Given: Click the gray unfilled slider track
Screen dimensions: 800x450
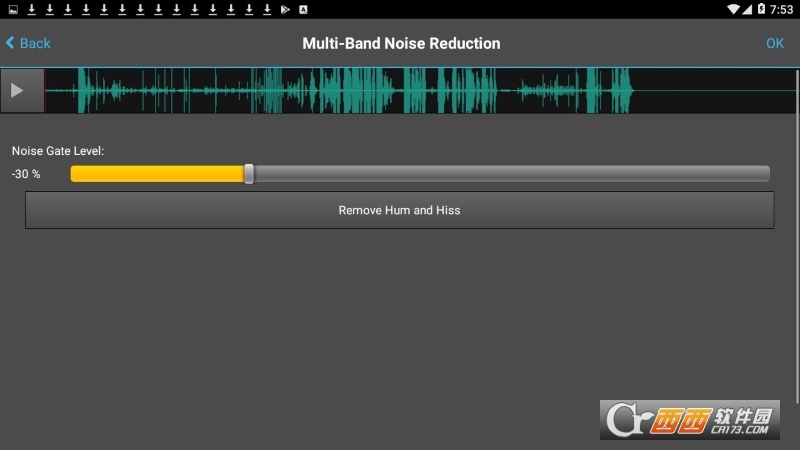Looking at the screenshot, I should 510,174.
